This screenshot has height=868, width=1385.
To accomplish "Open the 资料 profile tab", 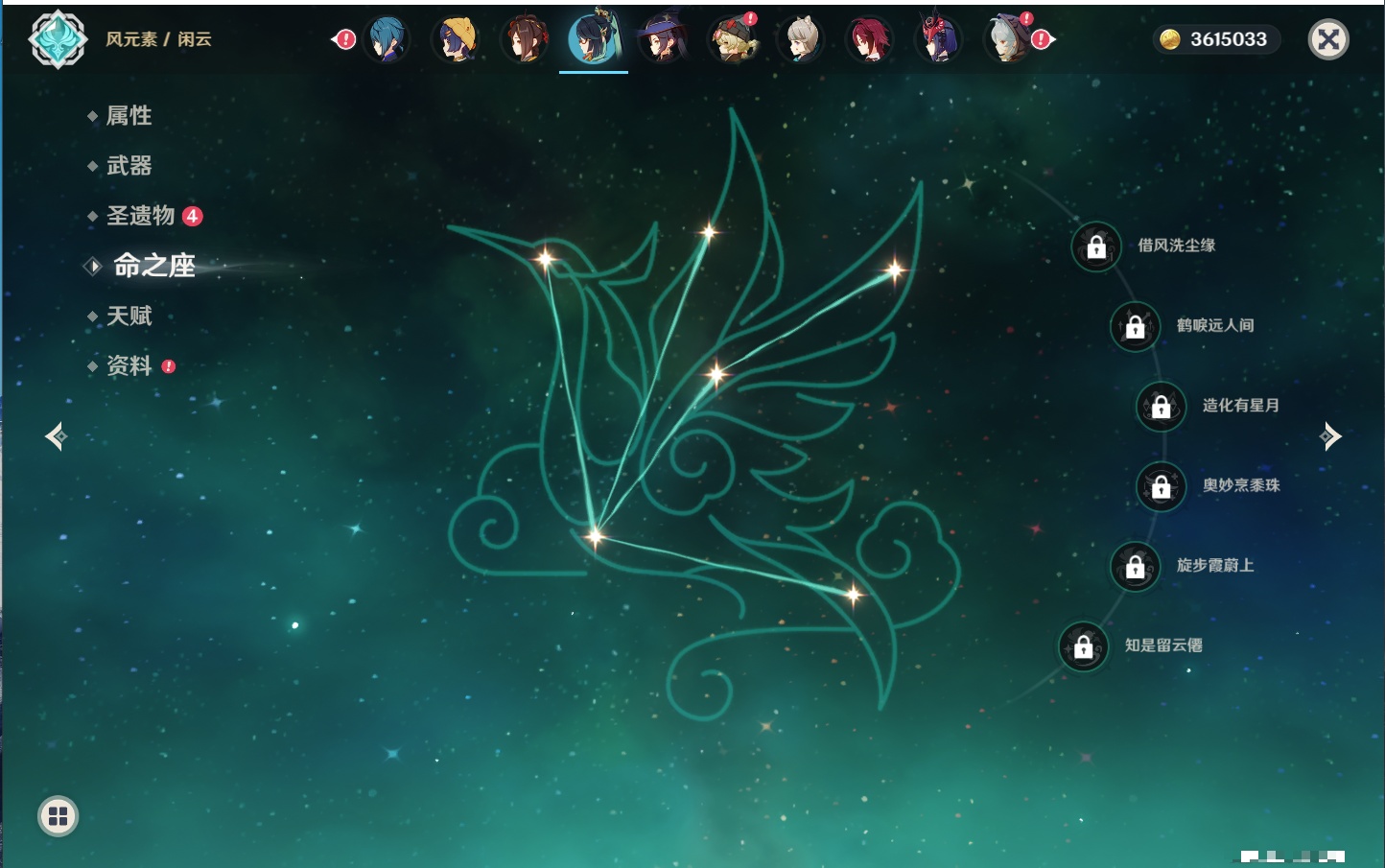I will click(130, 365).
